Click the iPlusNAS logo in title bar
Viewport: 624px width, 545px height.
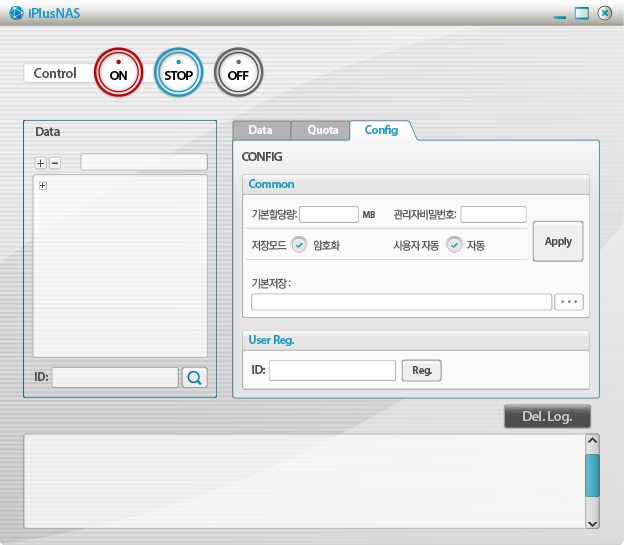16,13
